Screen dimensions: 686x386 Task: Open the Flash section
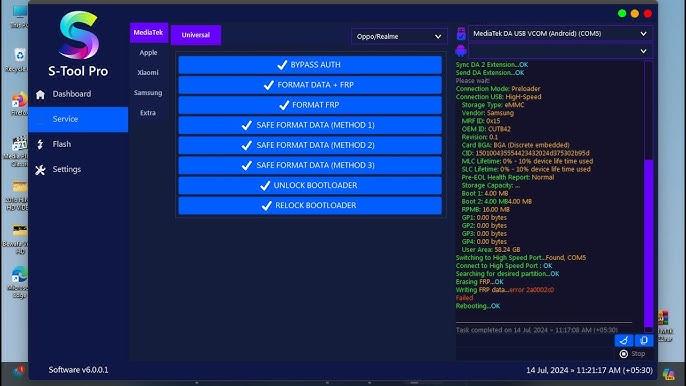62,144
